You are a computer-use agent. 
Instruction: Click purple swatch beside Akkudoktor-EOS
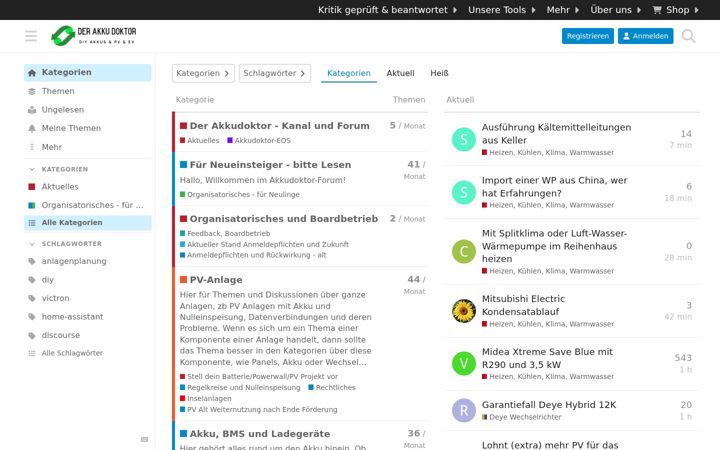coord(230,141)
